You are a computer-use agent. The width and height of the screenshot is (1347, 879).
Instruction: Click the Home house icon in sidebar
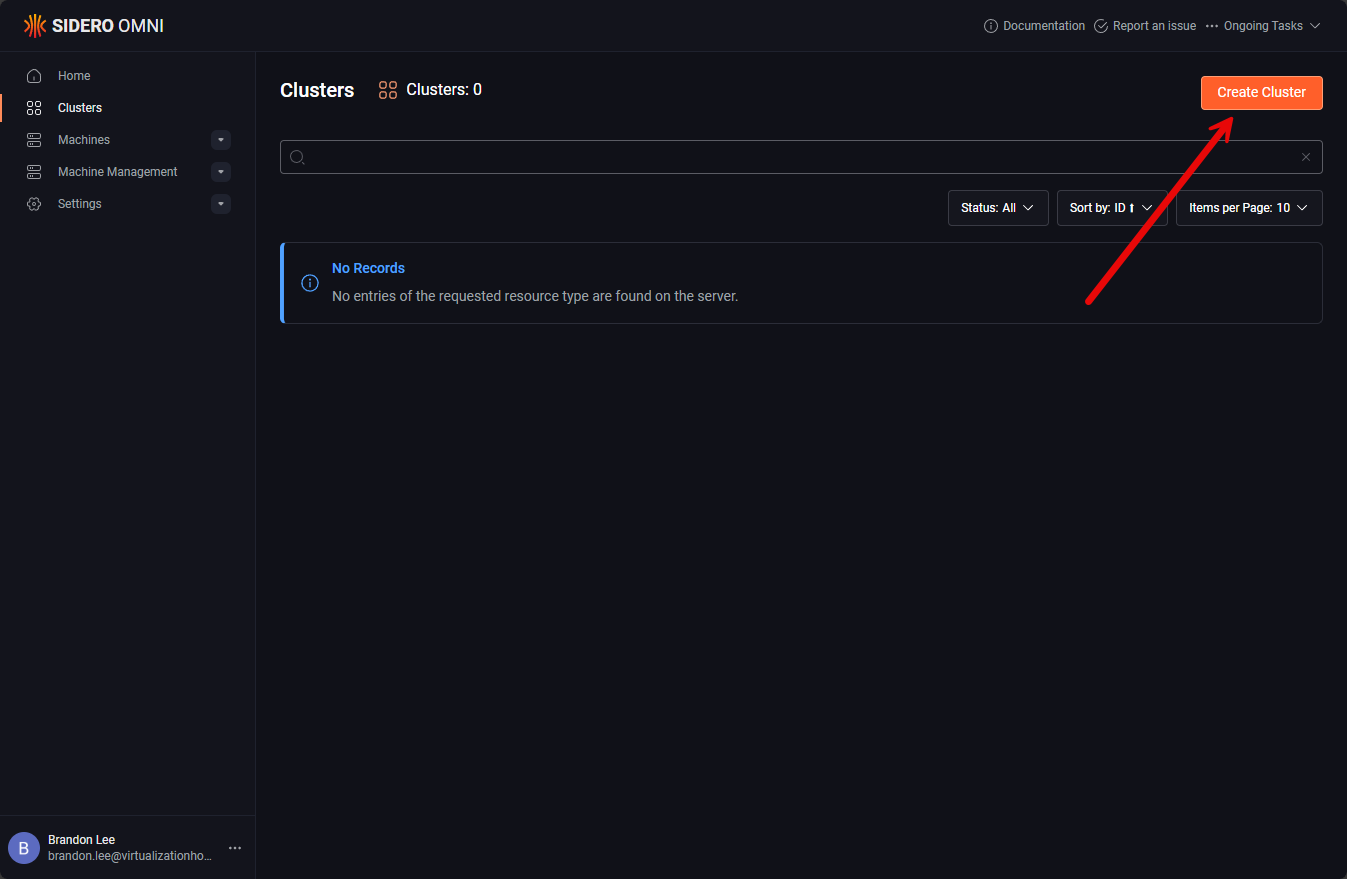pos(34,76)
